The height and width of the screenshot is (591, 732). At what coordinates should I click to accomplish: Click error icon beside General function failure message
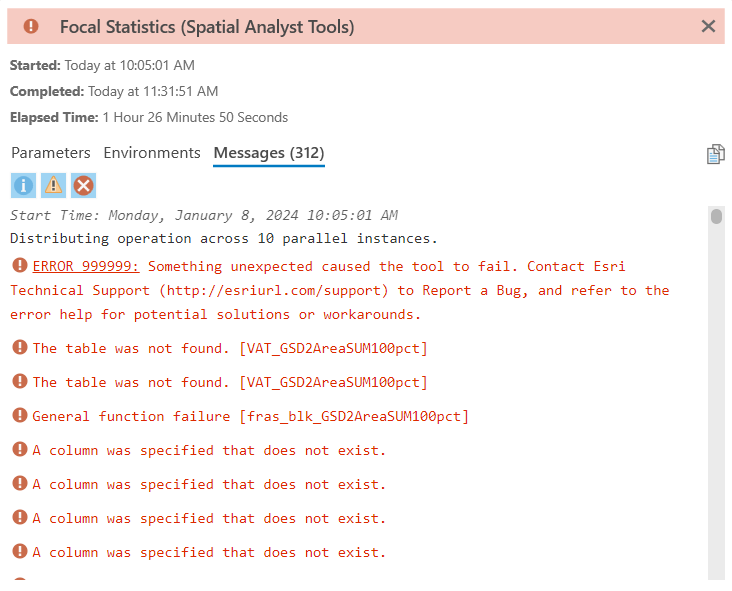[x=20, y=415]
